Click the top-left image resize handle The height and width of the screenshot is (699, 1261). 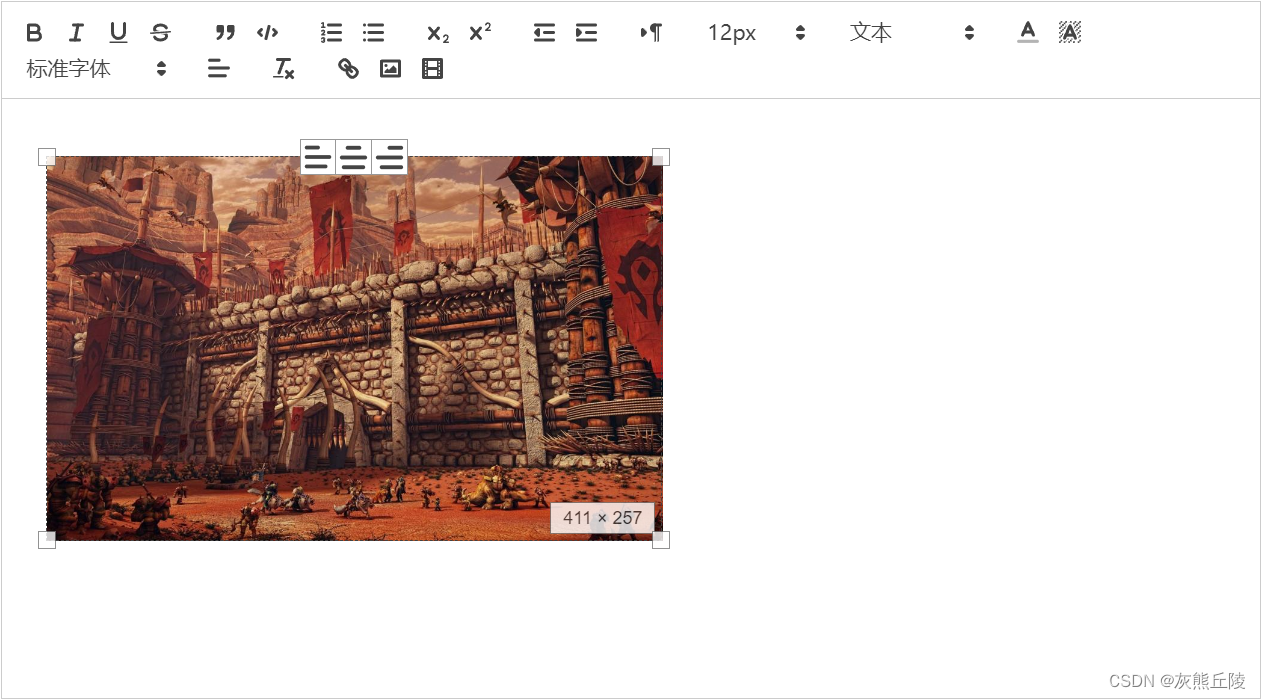click(x=47, y=157)
